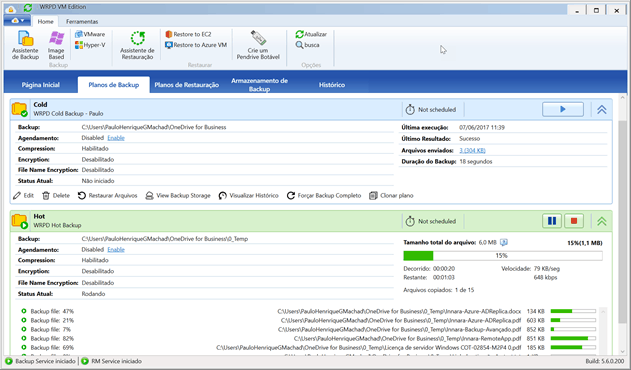
Task: Click the Cold plan backup path text
Action: tap(154, 127)
